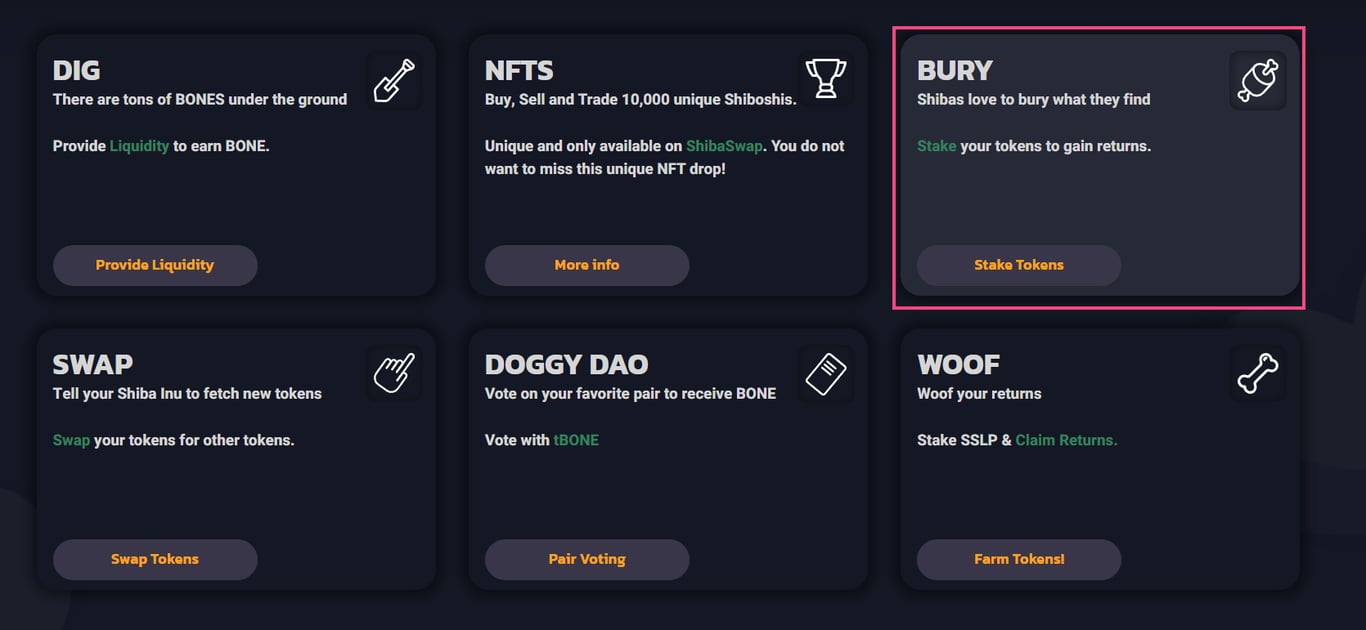This screenshot has width=1366, height=630.
Task: Open the Pair Voting button
Action: (587, 559)
